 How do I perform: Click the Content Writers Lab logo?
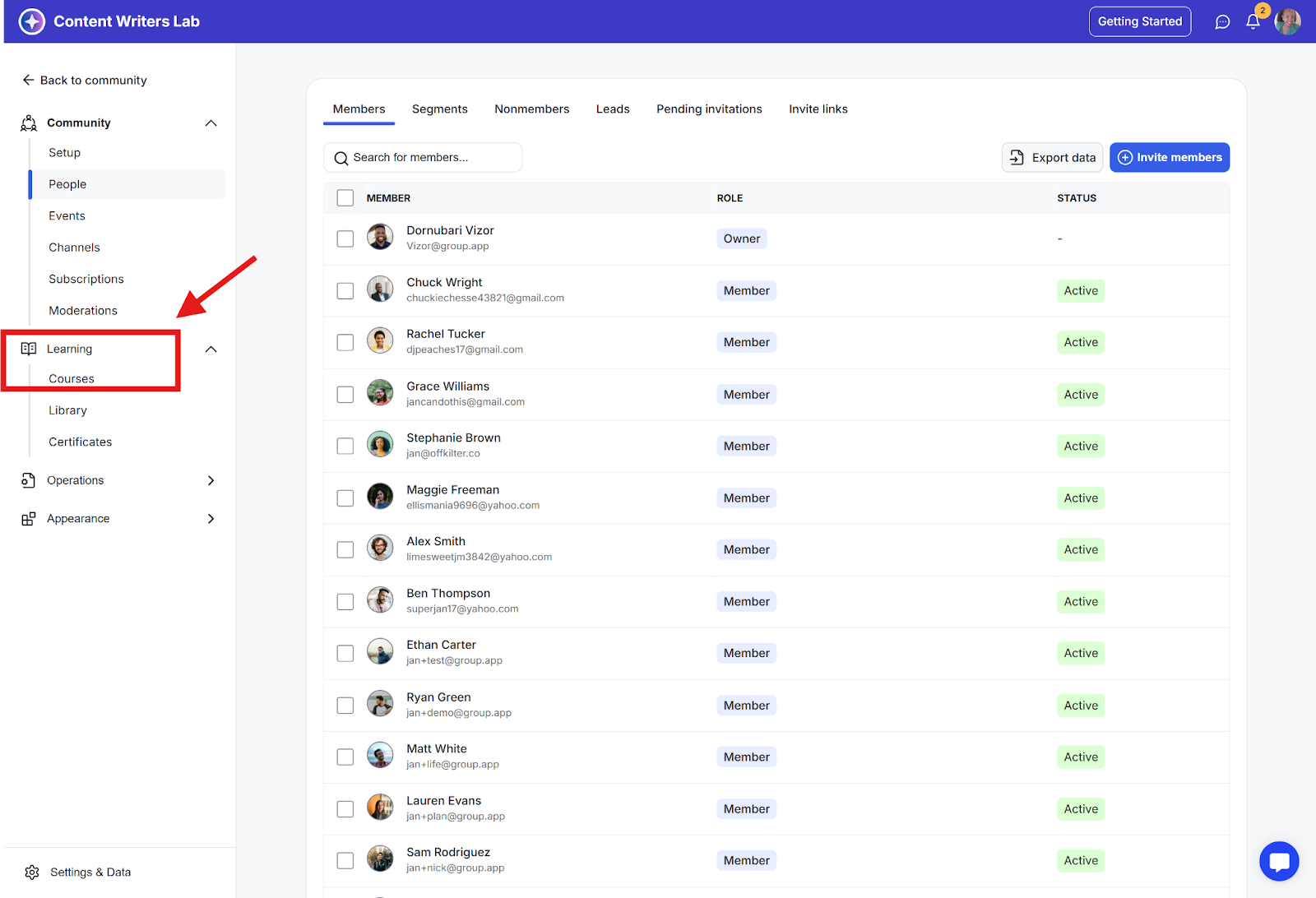pyautogui.click(x=32, y=21)
